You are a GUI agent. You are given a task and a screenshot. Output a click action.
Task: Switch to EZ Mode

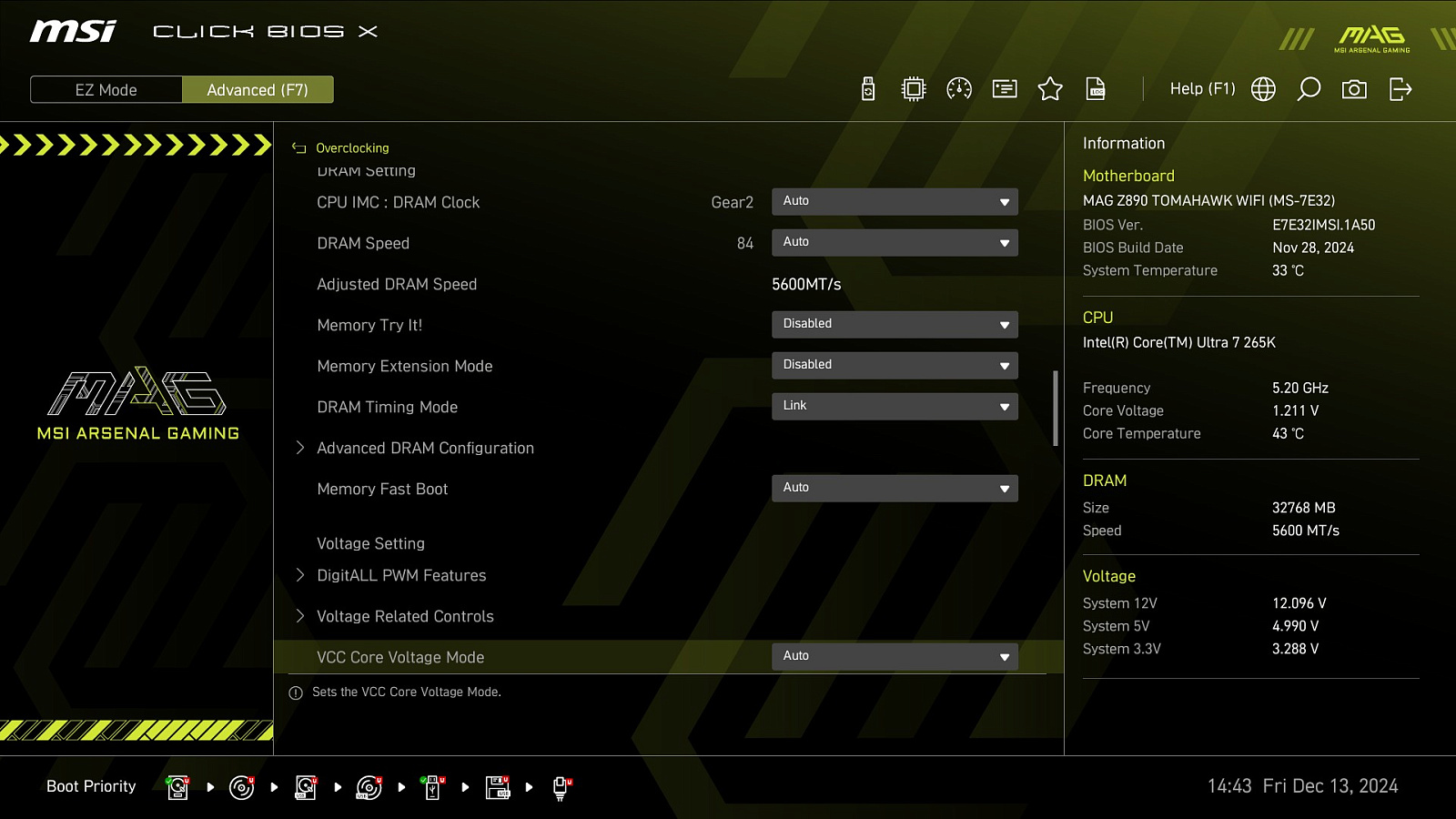coord(106,89)
